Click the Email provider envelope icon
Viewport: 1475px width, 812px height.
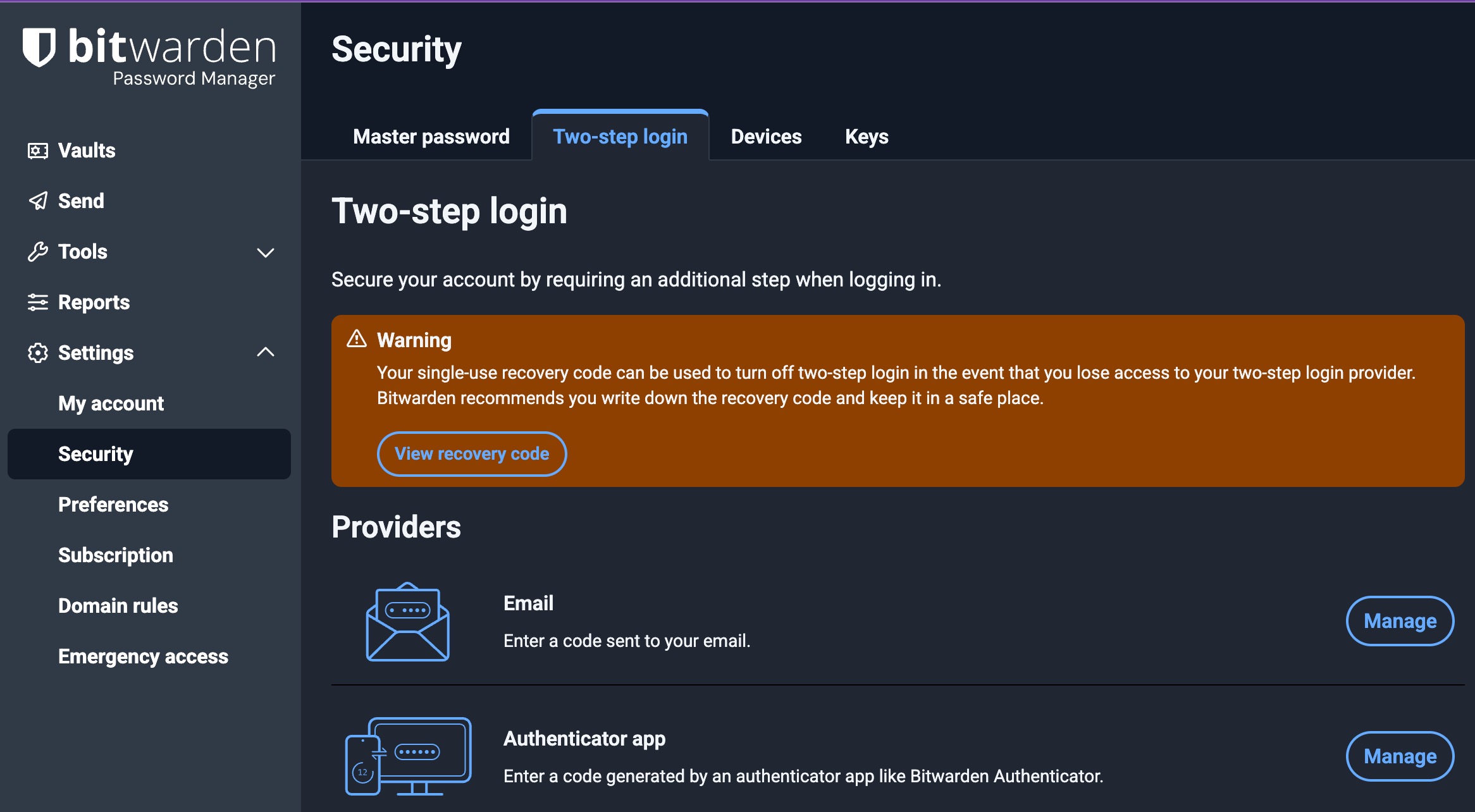click(408, 622)
